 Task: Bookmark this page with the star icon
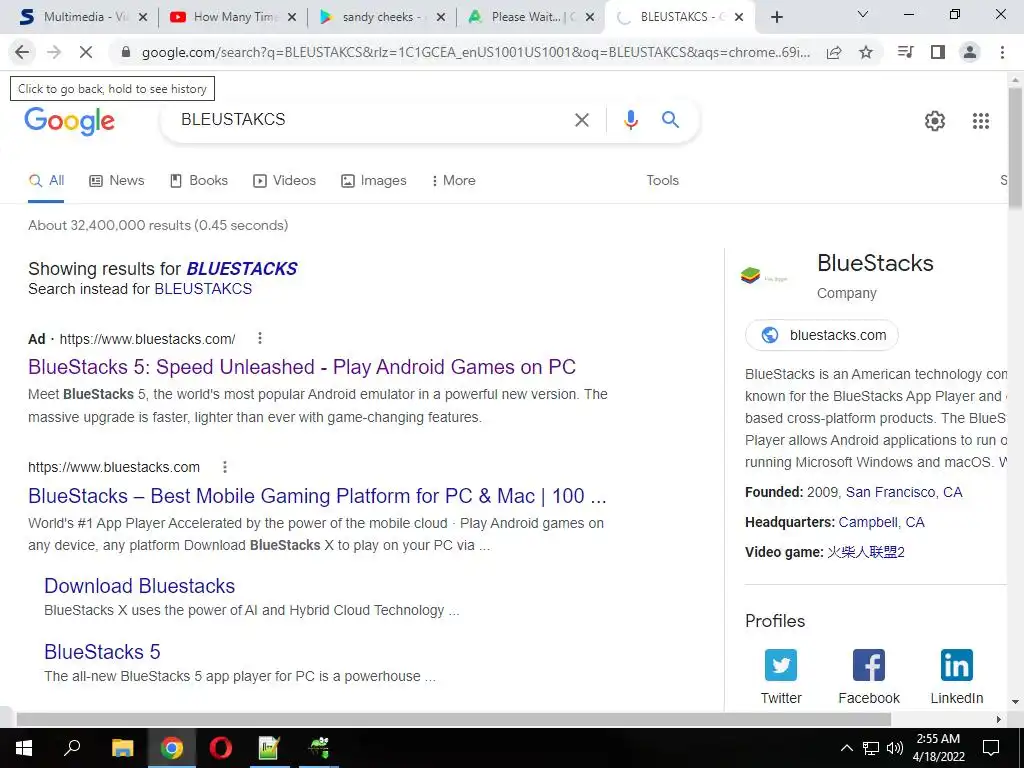(x=866, y=52)
